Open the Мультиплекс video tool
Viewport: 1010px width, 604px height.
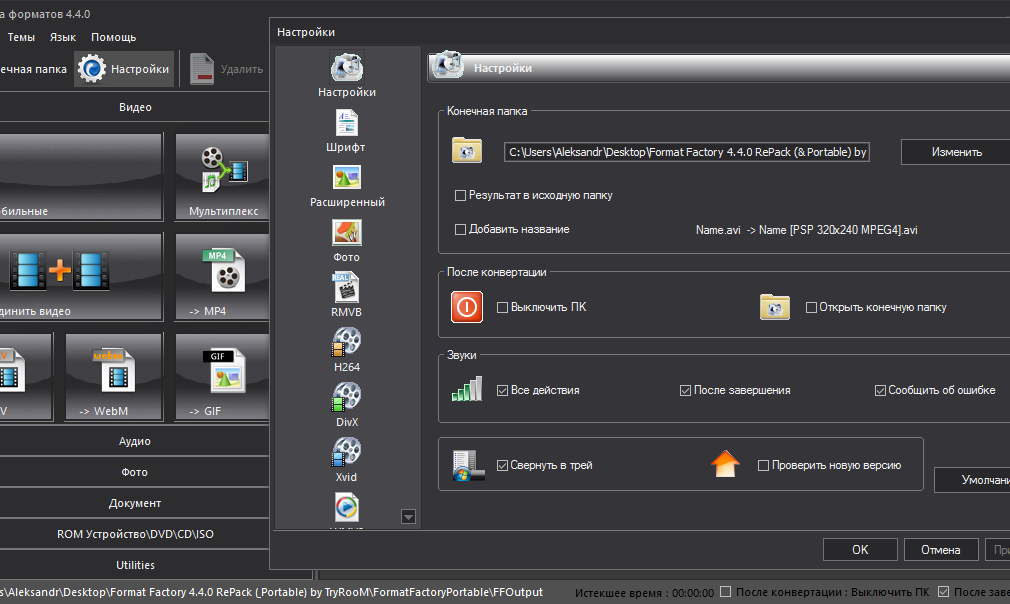pyautogui.click(x=223, y=177)
